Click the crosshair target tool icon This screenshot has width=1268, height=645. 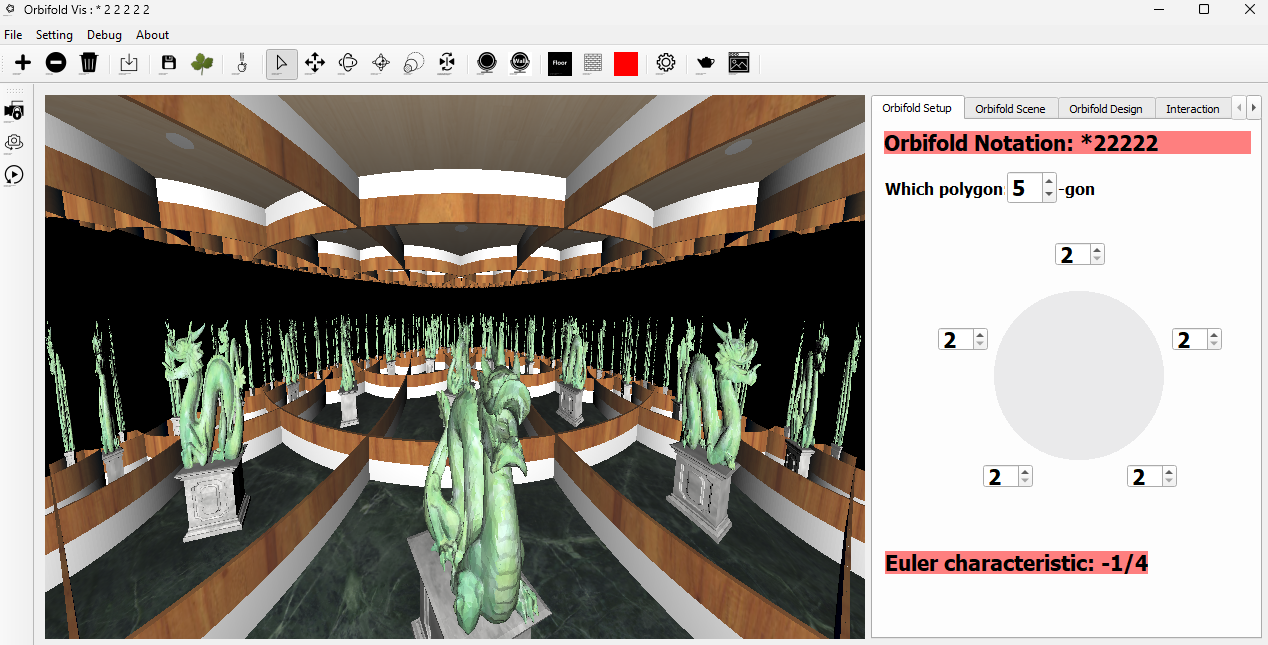pos(381,63)
